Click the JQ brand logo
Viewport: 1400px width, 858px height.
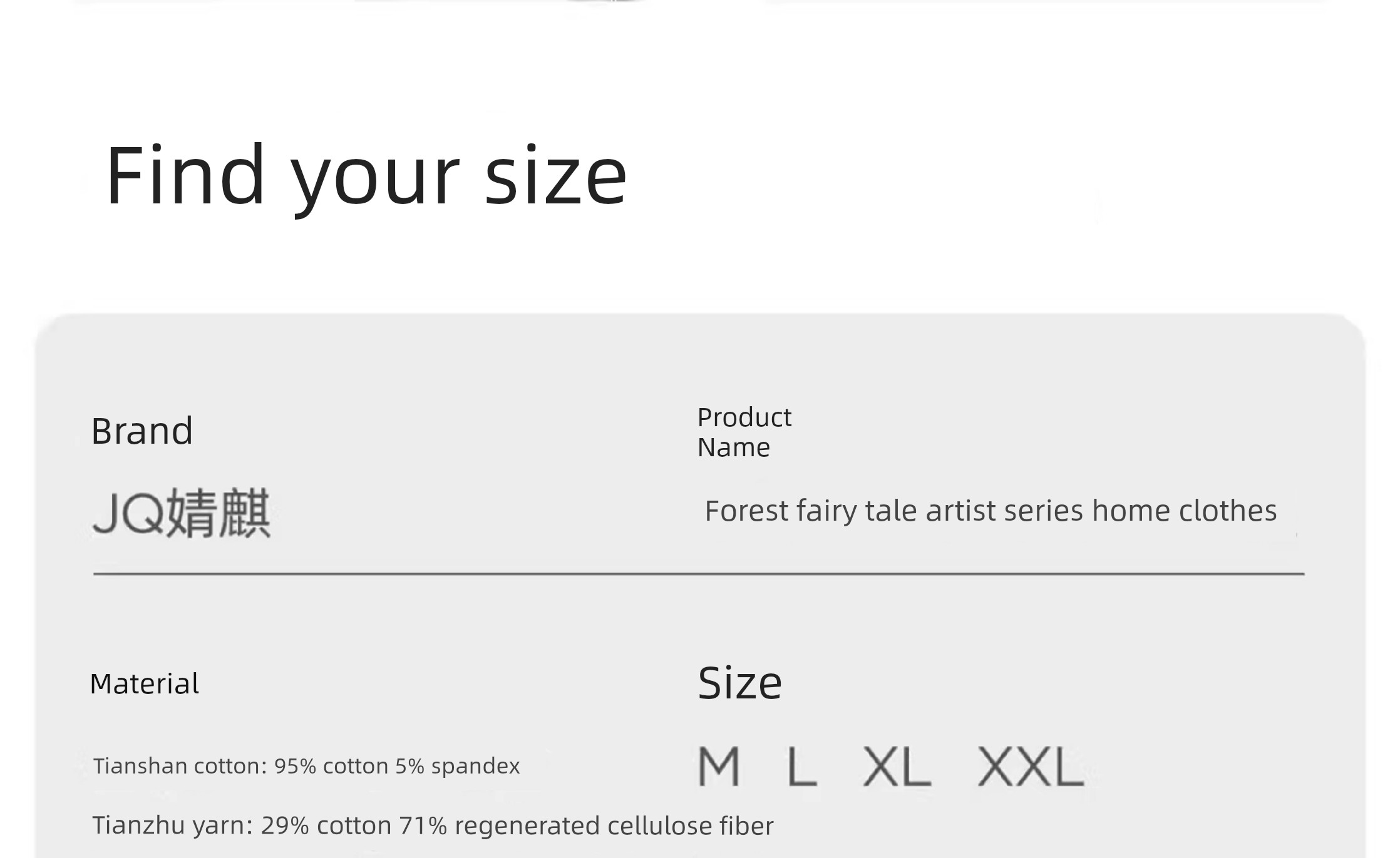click(181, 513)
